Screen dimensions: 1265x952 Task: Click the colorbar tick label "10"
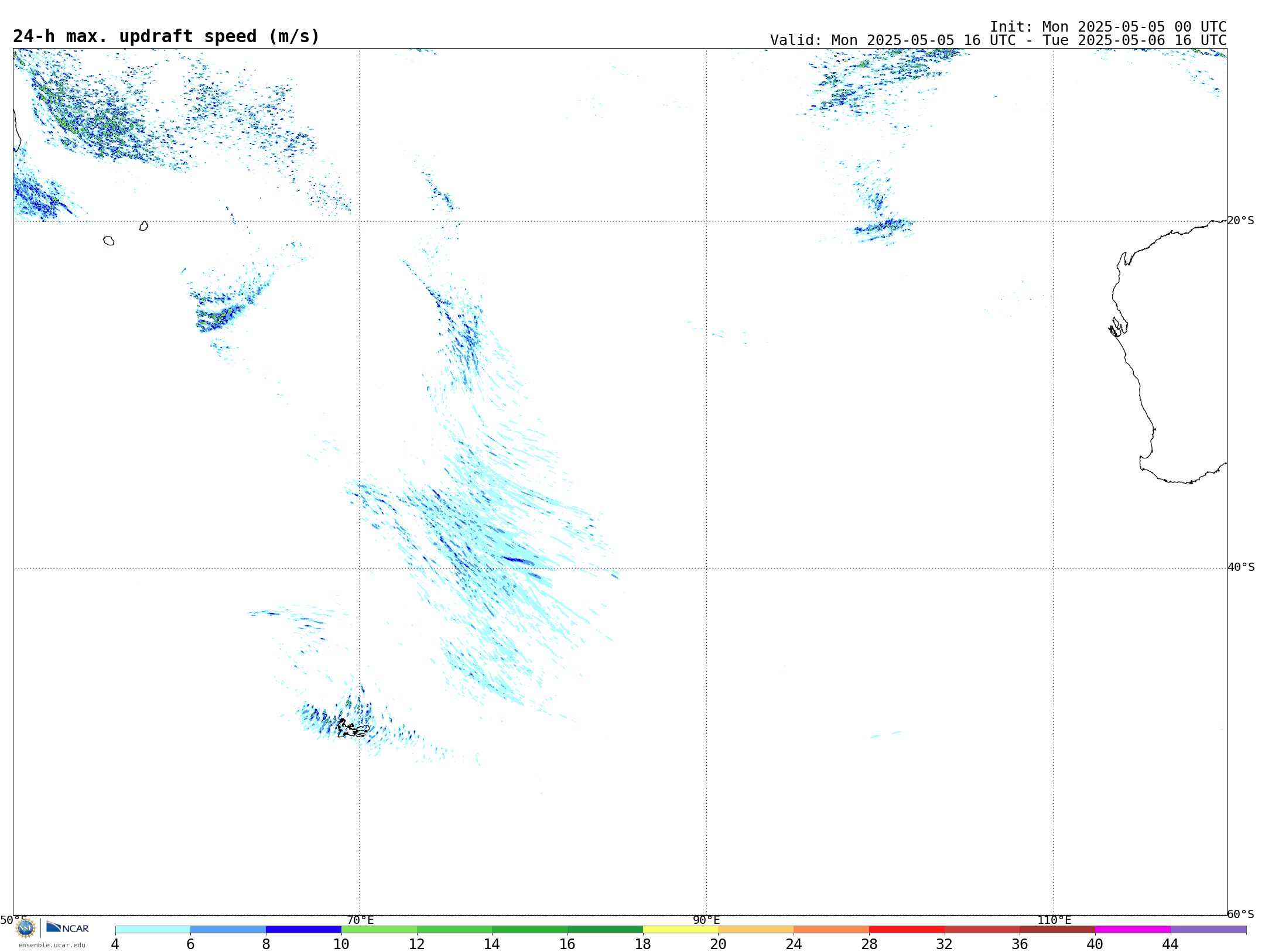coord(341,944)
